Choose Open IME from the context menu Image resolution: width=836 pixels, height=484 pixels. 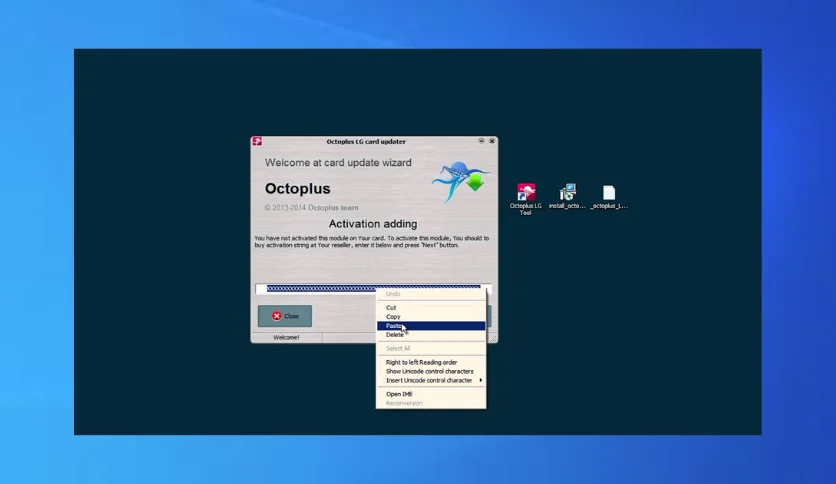pos(431,394)
